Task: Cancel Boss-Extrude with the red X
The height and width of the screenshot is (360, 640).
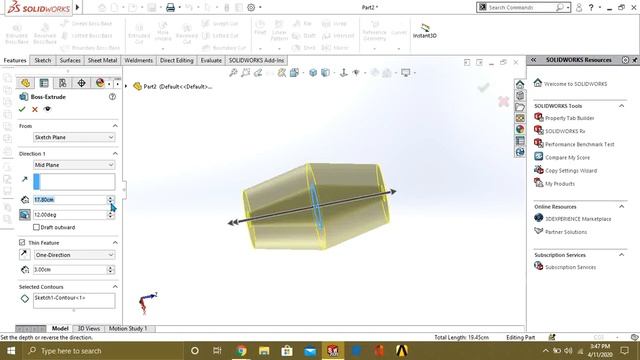Action: [35, 109]
